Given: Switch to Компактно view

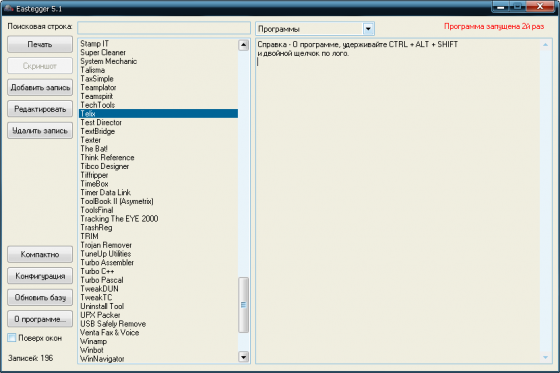Looking at the screenshot, I should [40, 254].
